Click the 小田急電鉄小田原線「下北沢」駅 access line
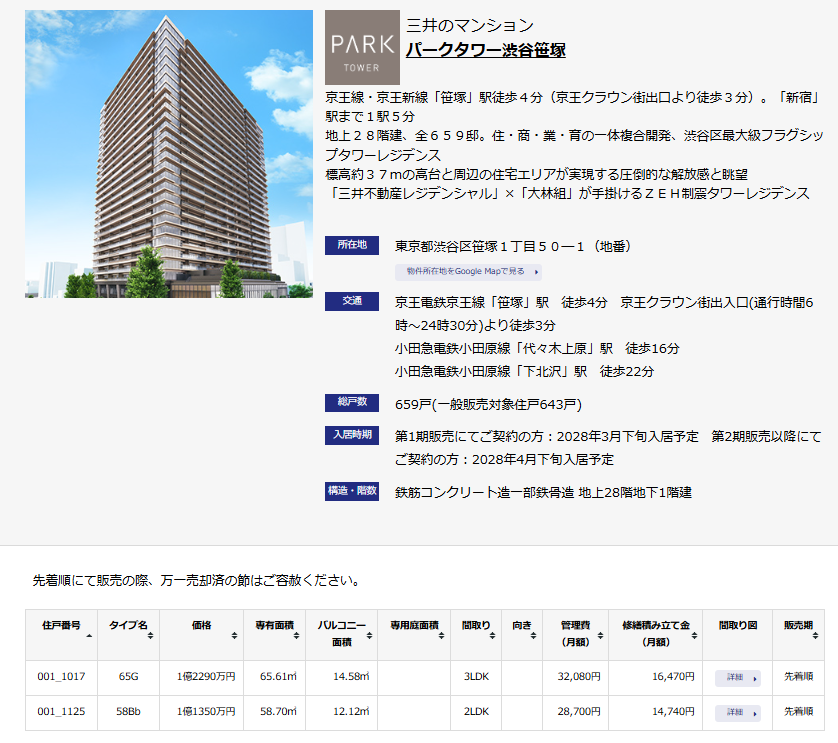 tap(524, 372)
